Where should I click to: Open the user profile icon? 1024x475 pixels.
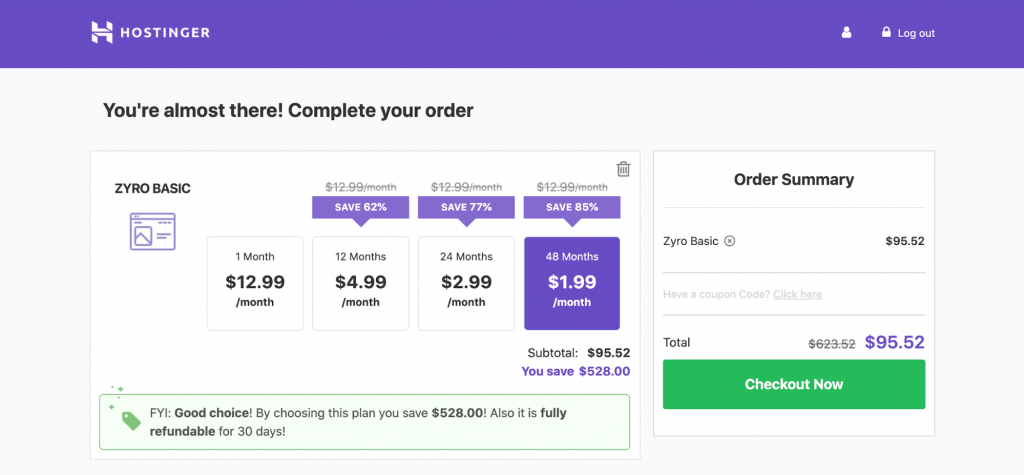tap(846, 32)
